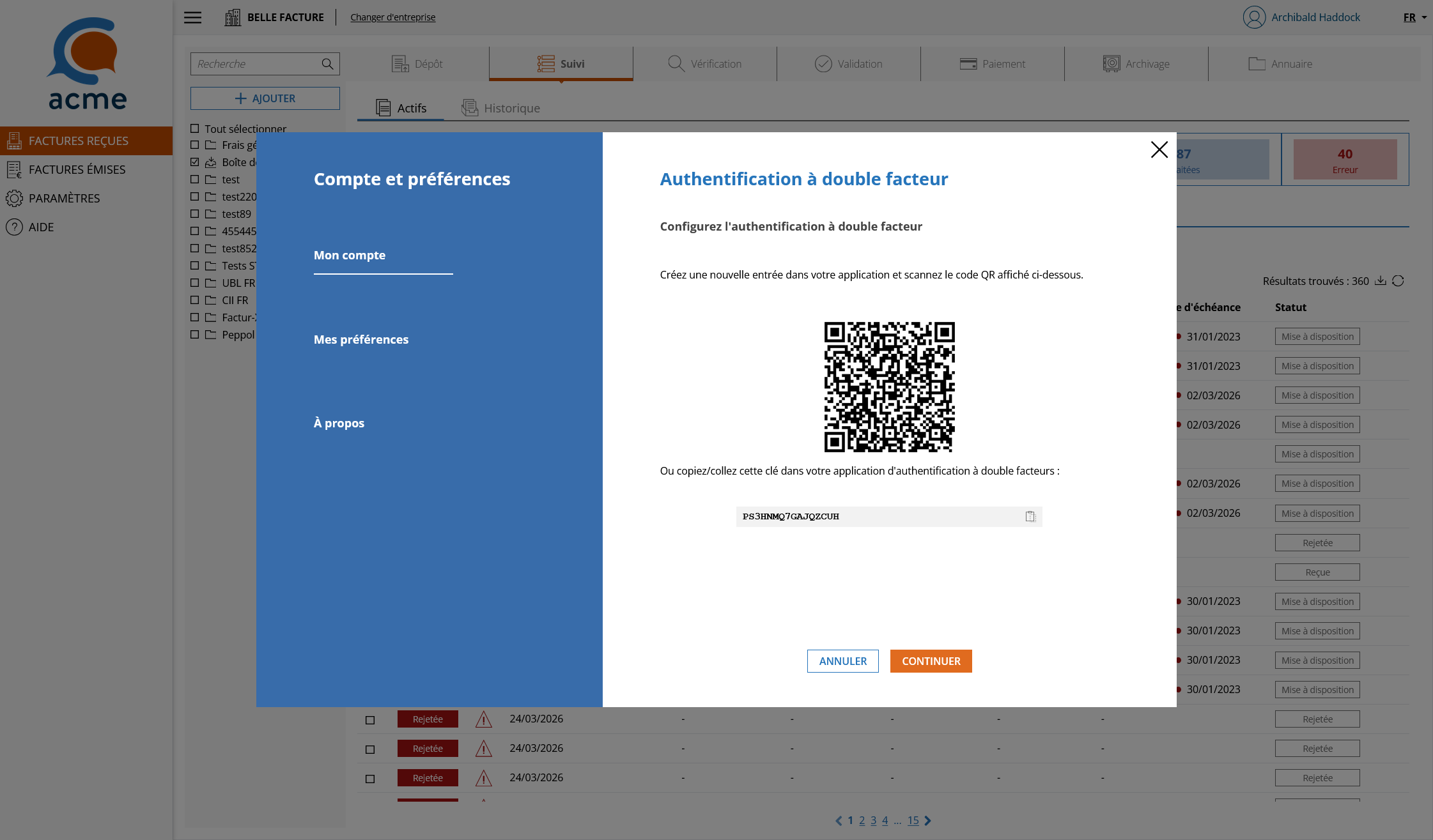The height and width of the screenshot is (840, 1433).
Task: Open the Validation tab
Action: coord(849,64)
